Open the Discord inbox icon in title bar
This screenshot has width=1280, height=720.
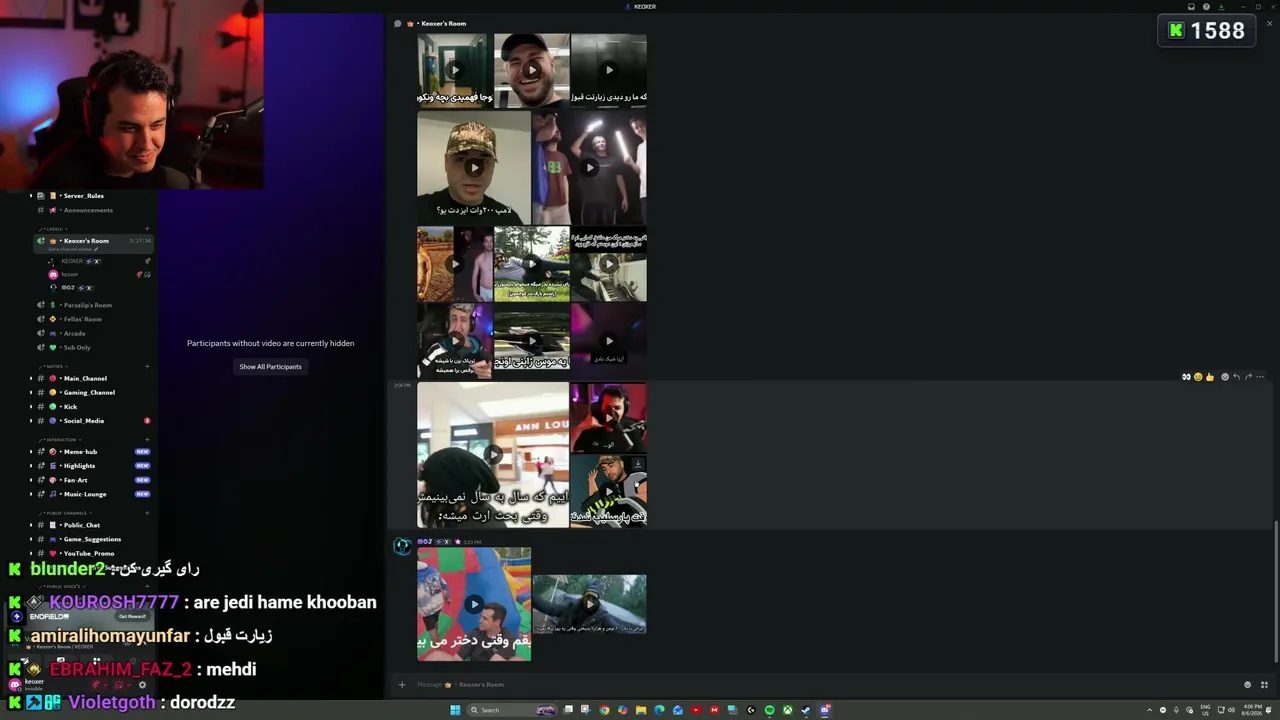pos(1191,7)
